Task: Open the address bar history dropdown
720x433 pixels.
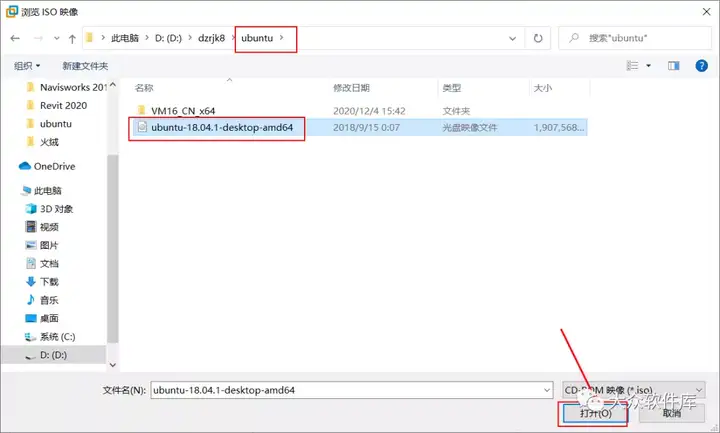Action: tap(512, 39)
